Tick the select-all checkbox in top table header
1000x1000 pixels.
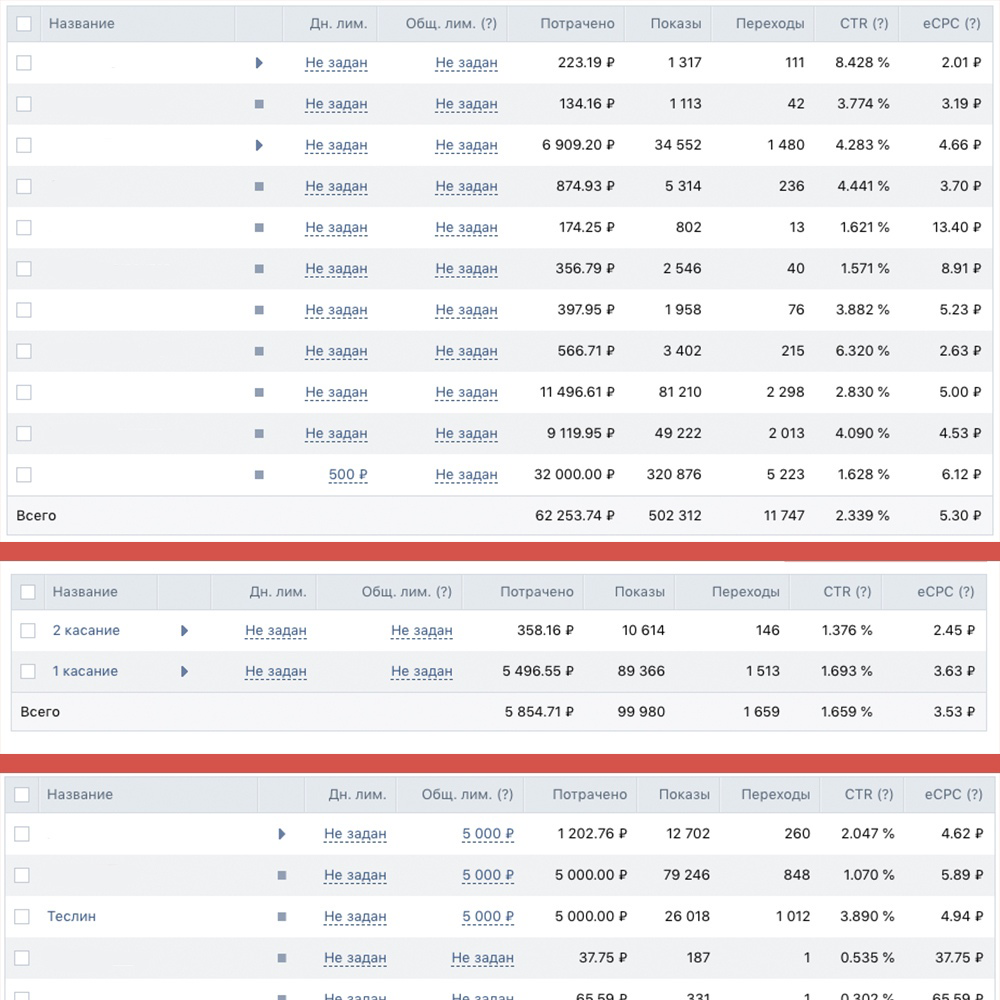(x=24, y=24)
